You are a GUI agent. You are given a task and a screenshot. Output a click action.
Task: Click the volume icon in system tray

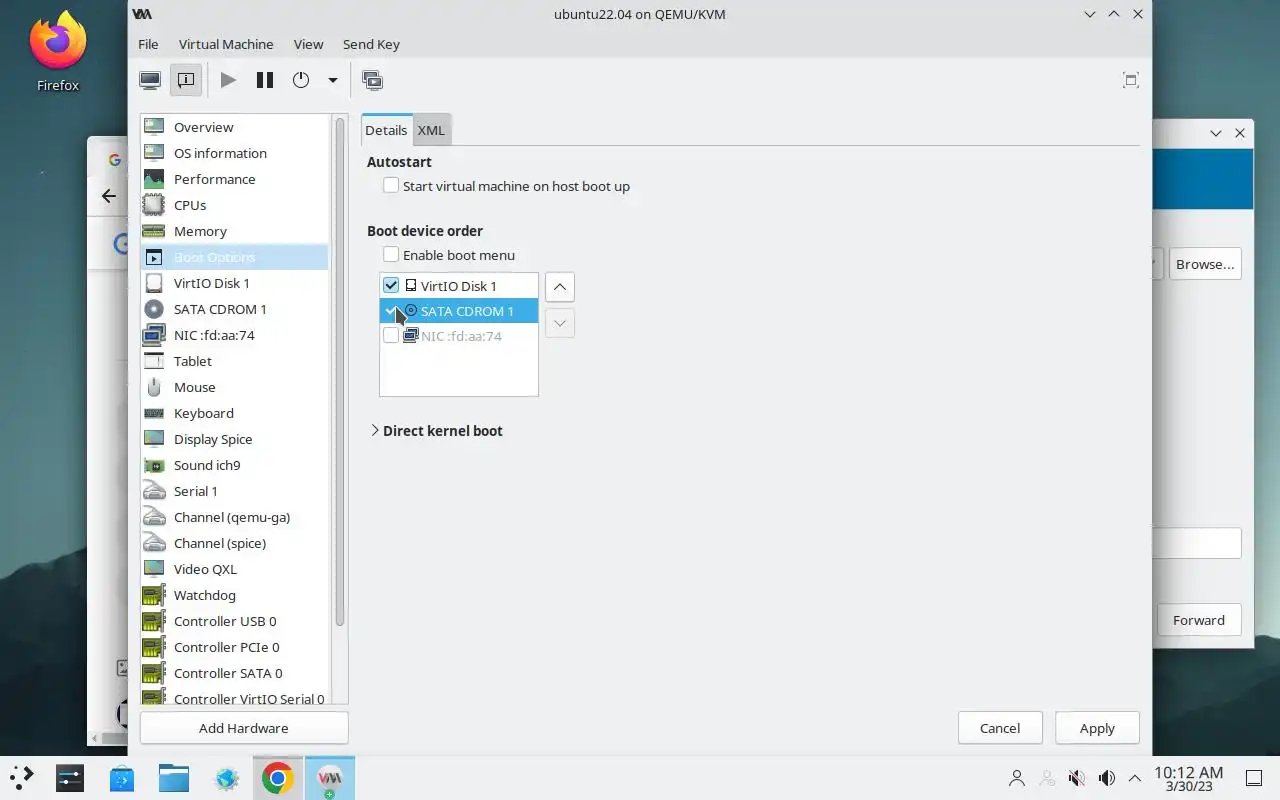(x=1107, y=778)
